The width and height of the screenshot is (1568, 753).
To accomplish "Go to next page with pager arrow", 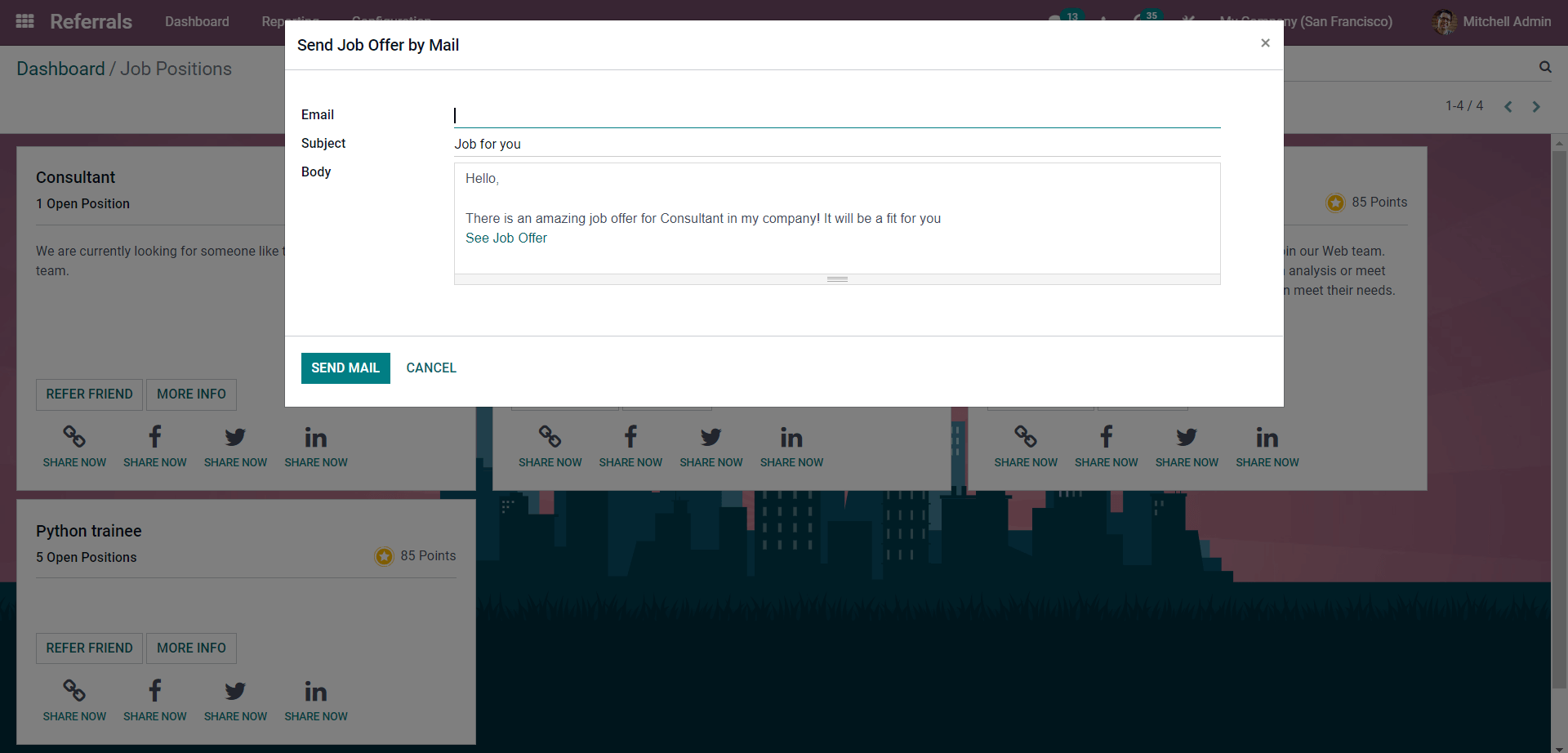I will point(1536,106).
